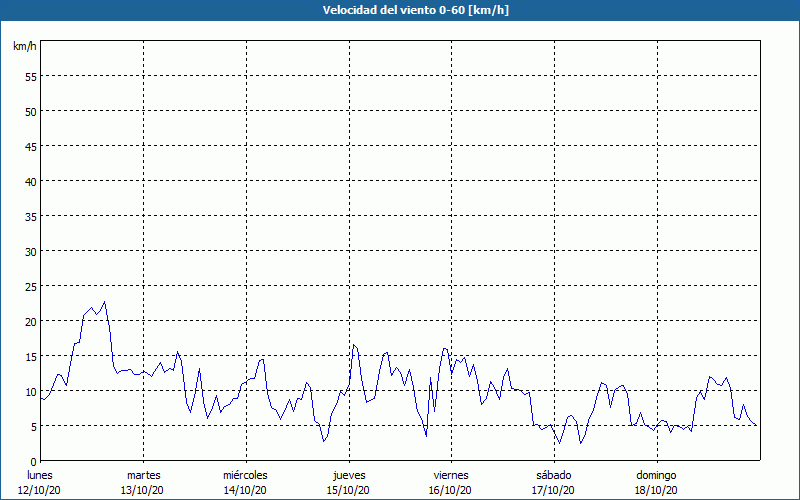Select the '15/10/20' date label
The width and height of the screenshot is (800, 500).
tap(348, 490)
